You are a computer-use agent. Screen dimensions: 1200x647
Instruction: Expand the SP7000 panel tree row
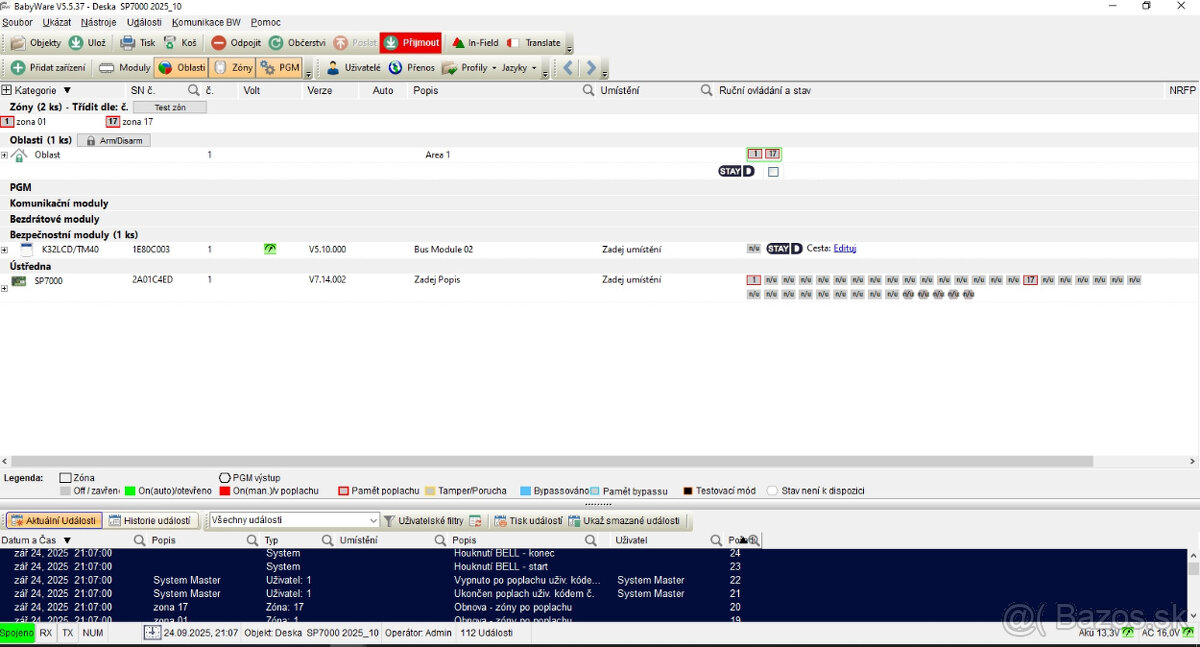(4, 288)
